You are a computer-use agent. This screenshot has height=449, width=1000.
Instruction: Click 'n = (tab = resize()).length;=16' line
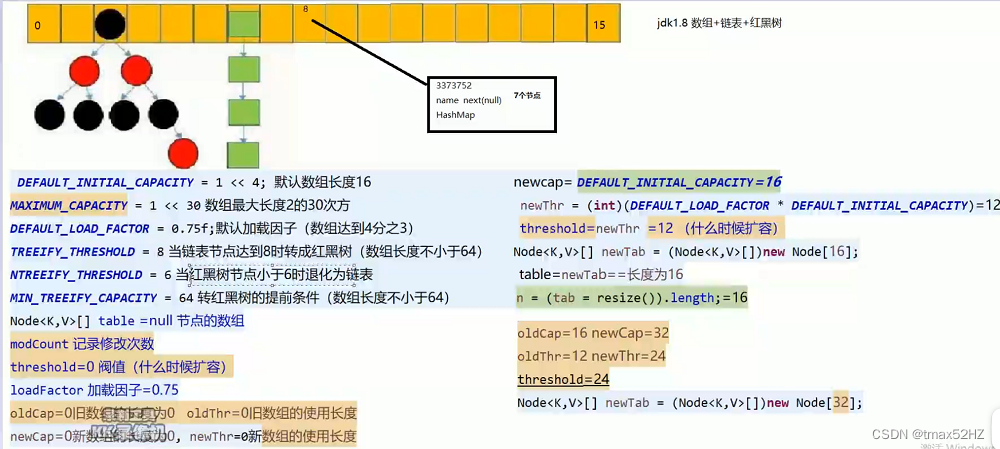632,297
